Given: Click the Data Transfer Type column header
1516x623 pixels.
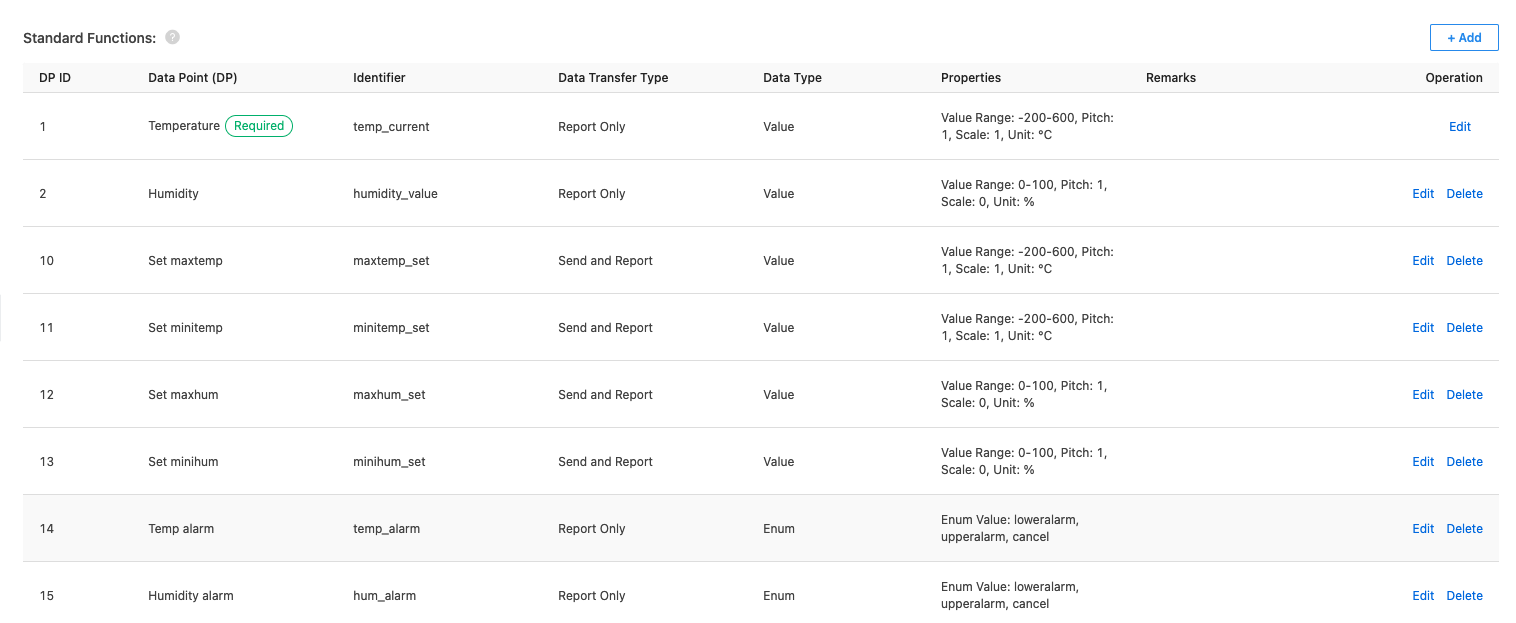Looking at the screenshot, I should [613, 78].
